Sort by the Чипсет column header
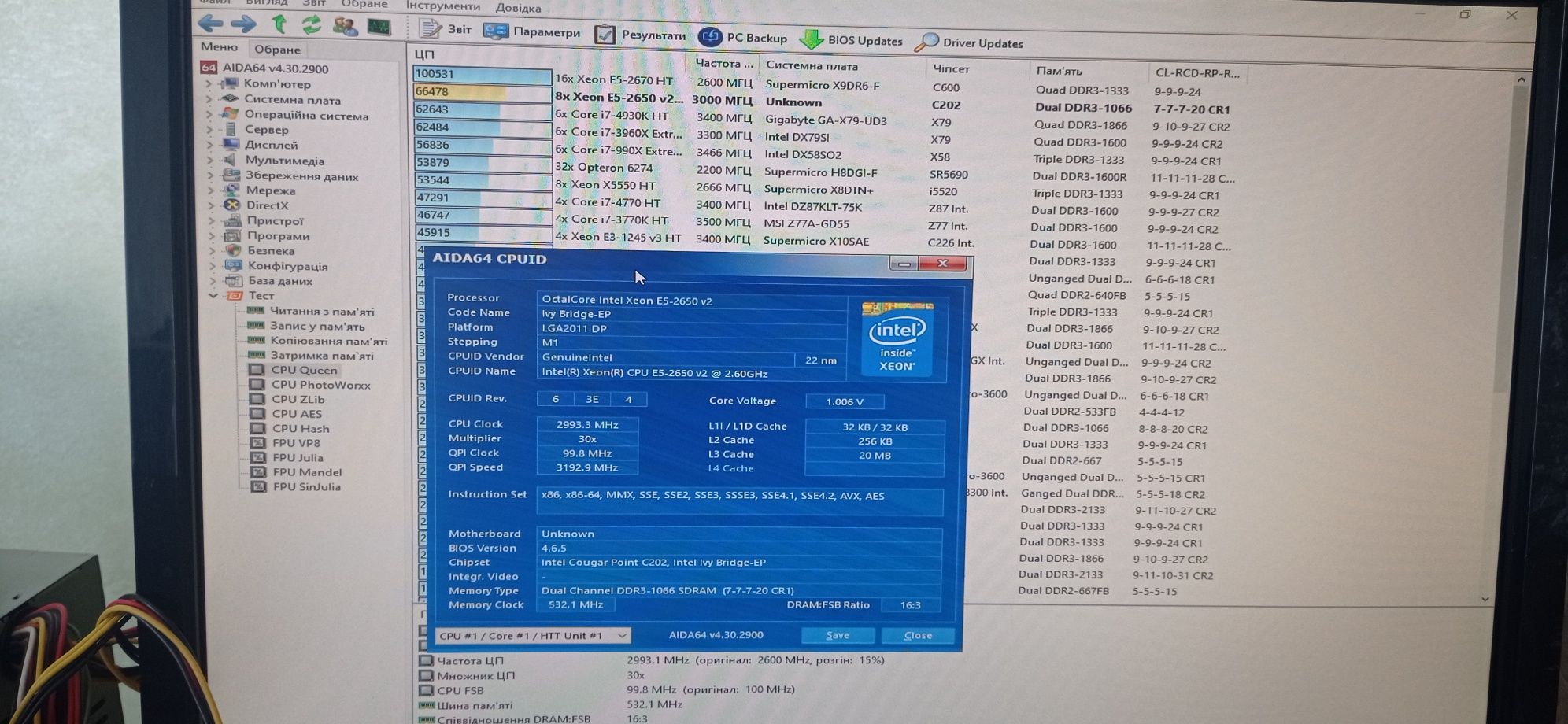Viewport: 1568px width, 724px height. (x=951, y=68)
